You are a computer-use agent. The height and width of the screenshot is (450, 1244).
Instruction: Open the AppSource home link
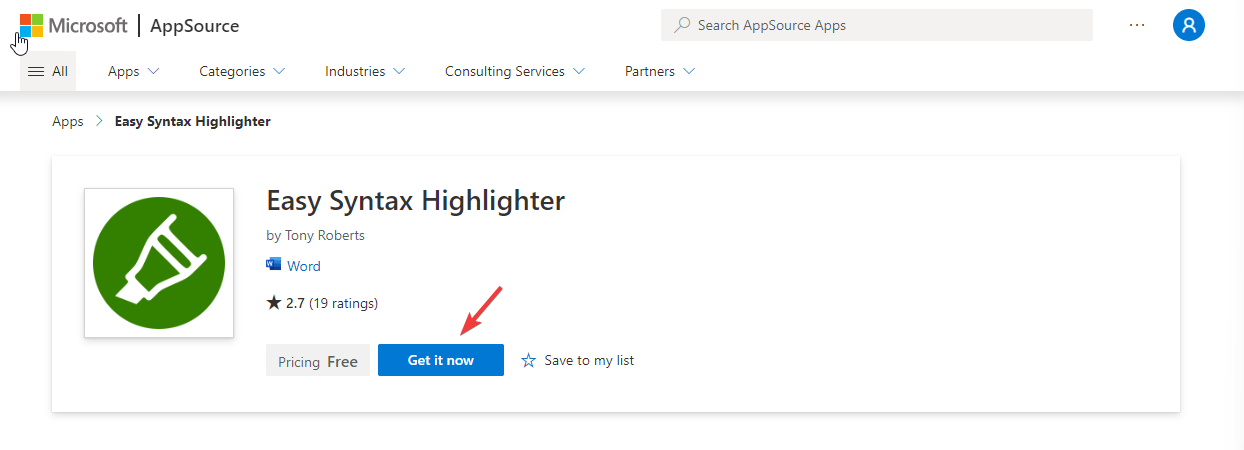pyautogui.click(x=194, y=26)
